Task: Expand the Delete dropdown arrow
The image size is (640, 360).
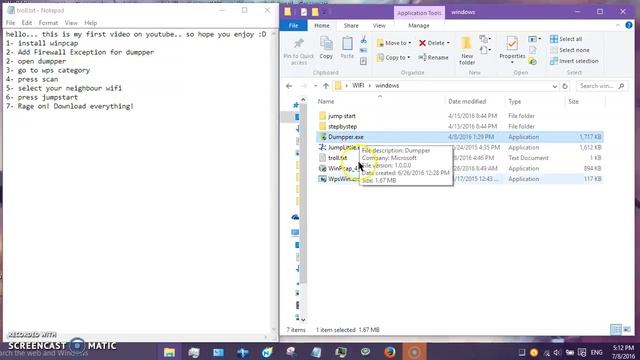Action: (448, 43)
